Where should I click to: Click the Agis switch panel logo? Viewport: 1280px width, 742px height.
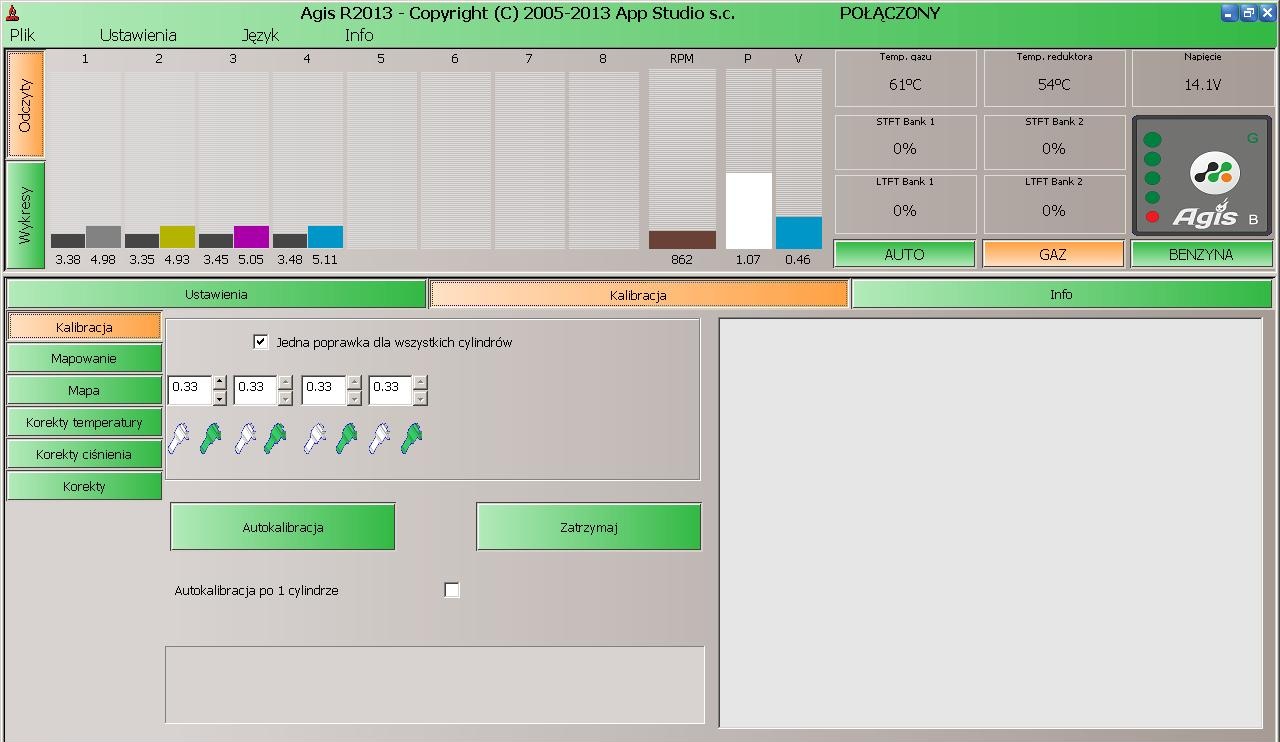(1216, 174)
